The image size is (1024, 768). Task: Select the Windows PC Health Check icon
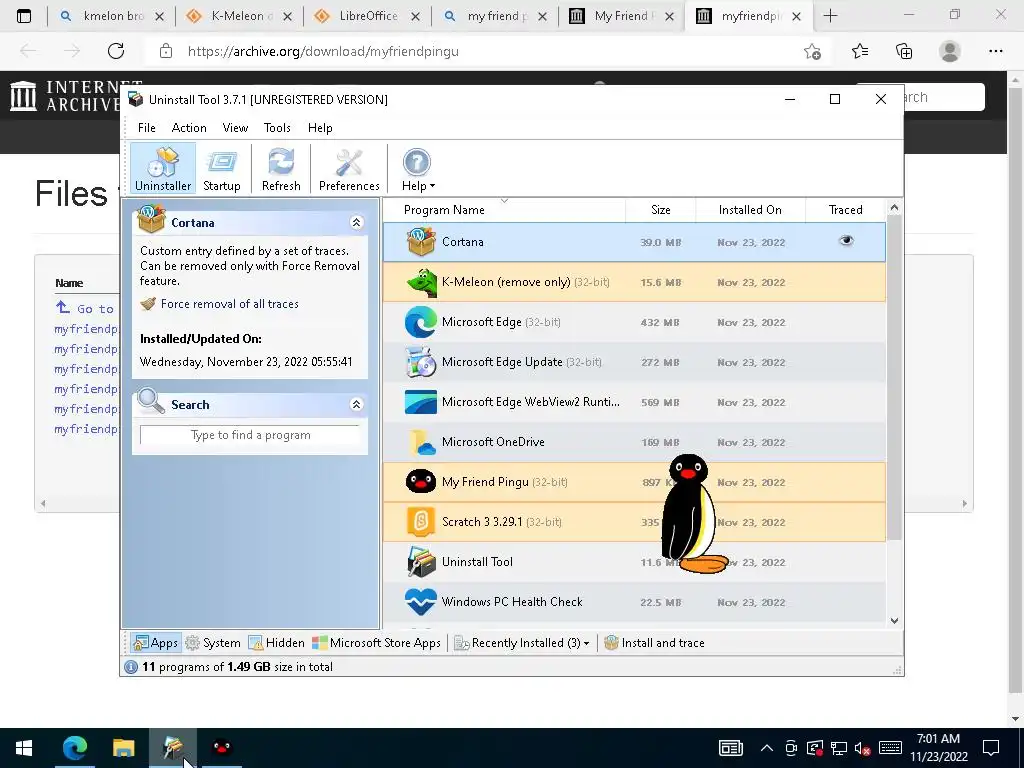coord(421,601)
